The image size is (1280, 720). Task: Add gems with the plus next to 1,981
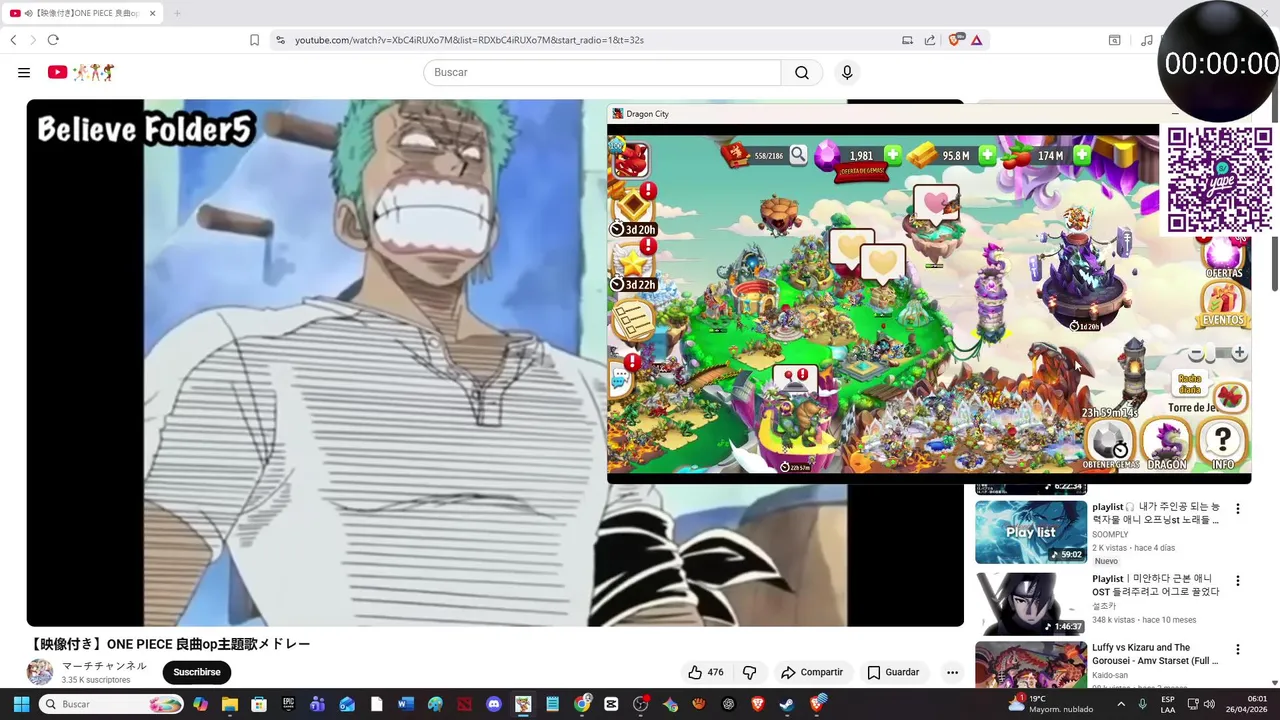click(892, 155)
